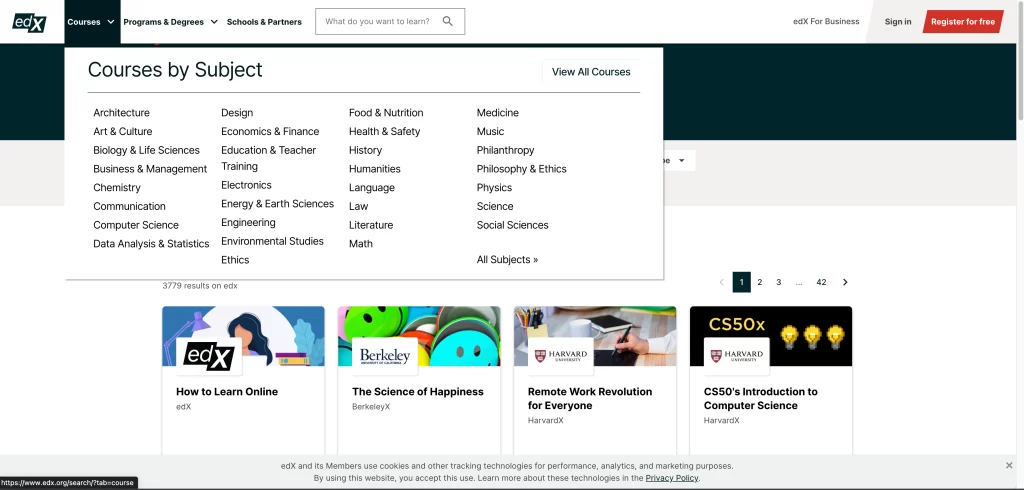The width and height of the screenshot is (1024, 490).
Task: Click the search magnifier icon
Action: pyautogui.click(x=447, y=22)
